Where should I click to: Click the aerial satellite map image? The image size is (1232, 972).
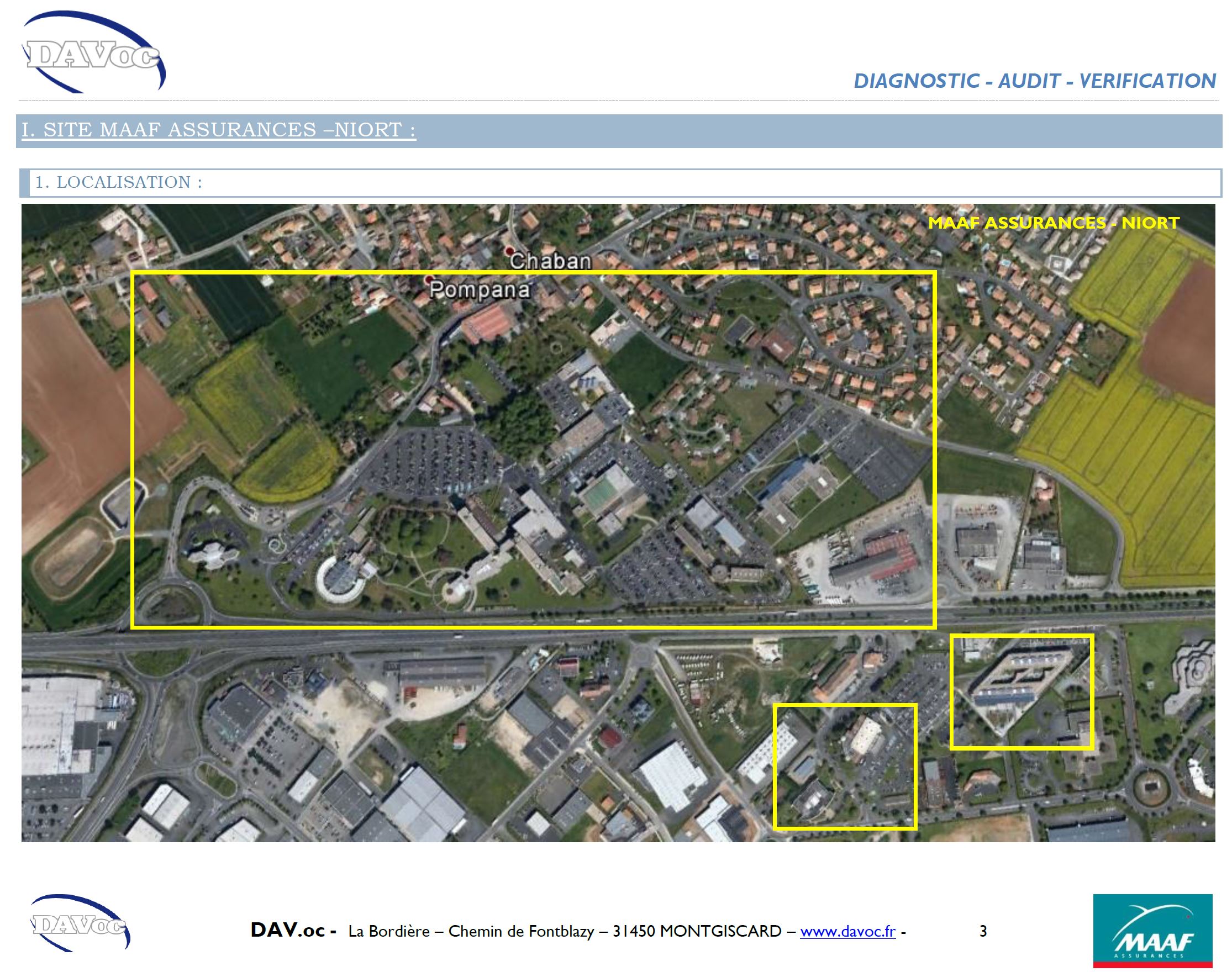pos(618,523)
